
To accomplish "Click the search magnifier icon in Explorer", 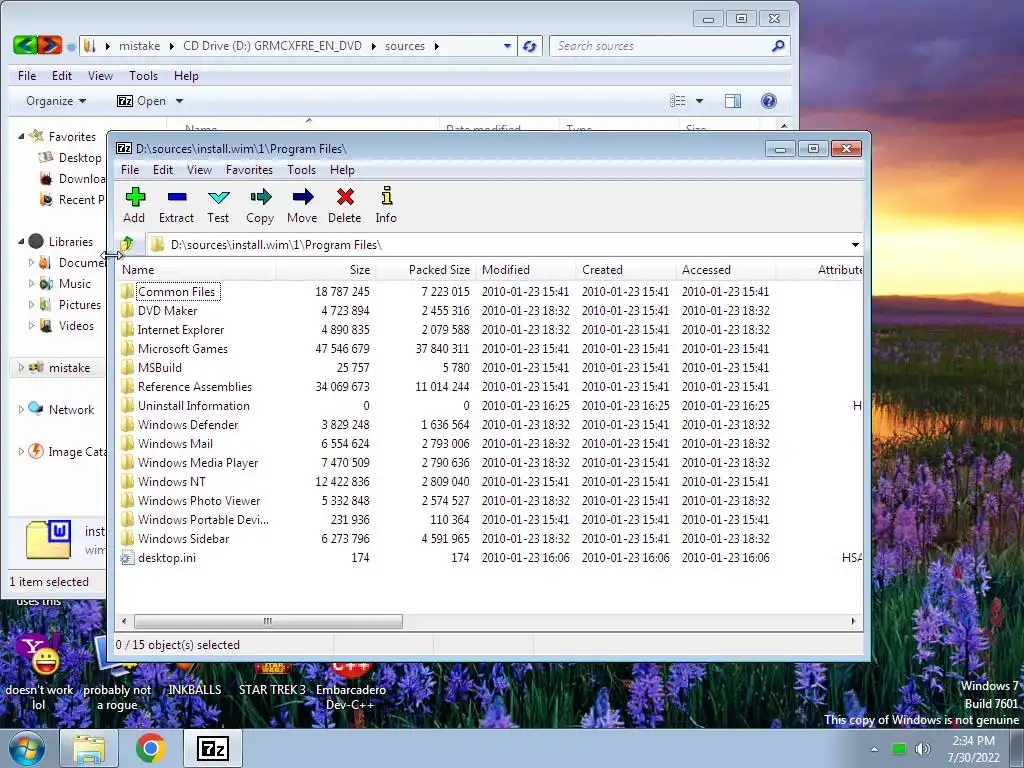I will 778,46.
